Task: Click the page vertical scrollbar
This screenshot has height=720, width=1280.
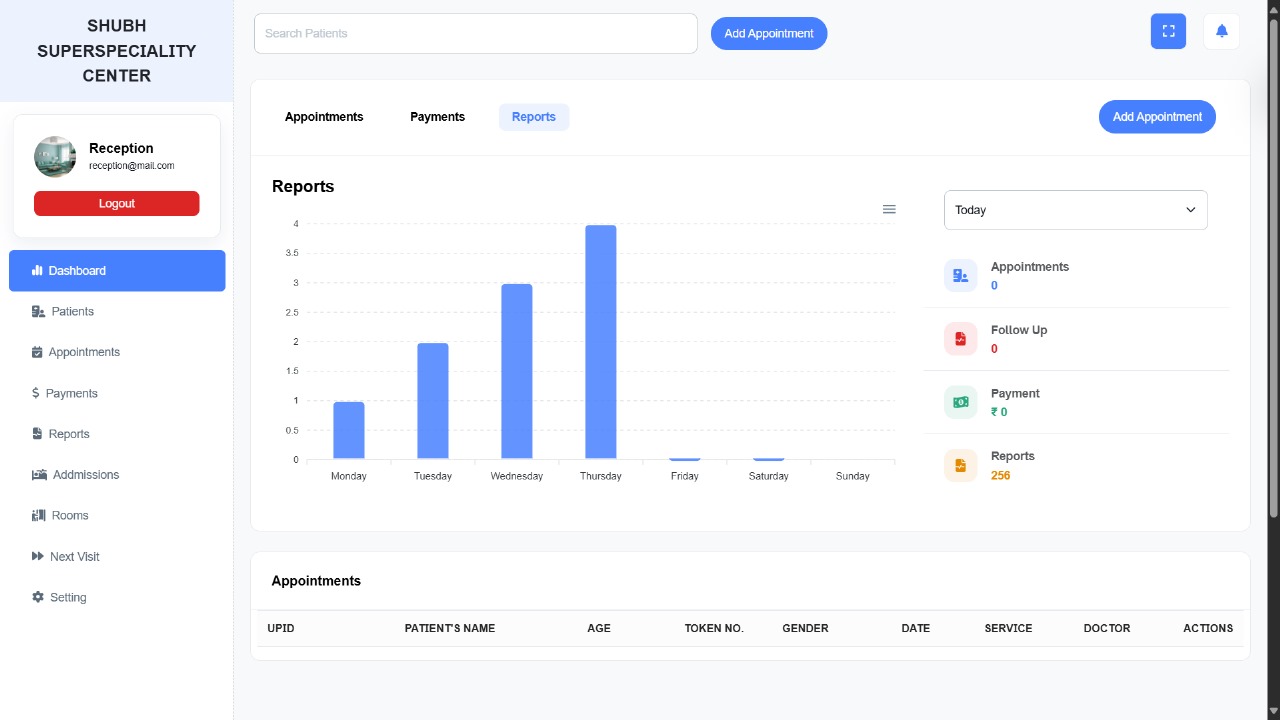Action: [x=1273, y=269]
